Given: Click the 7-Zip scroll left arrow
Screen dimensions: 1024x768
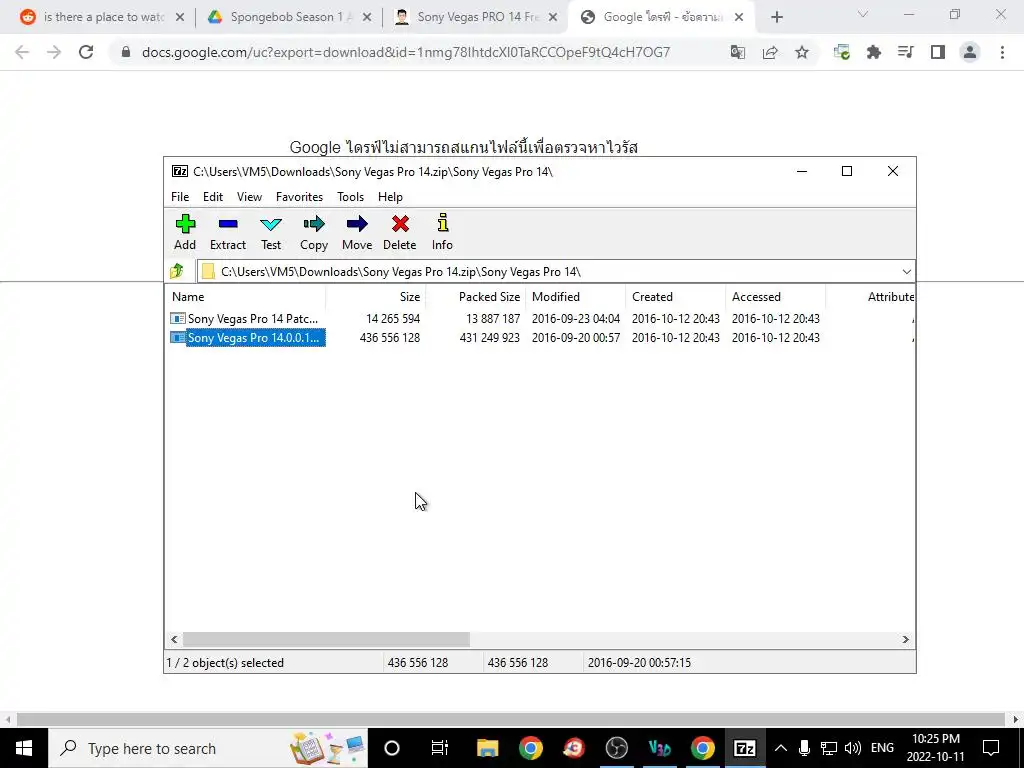Looking at the screenshot, I should pyautogui.click(x=174, y=639).
